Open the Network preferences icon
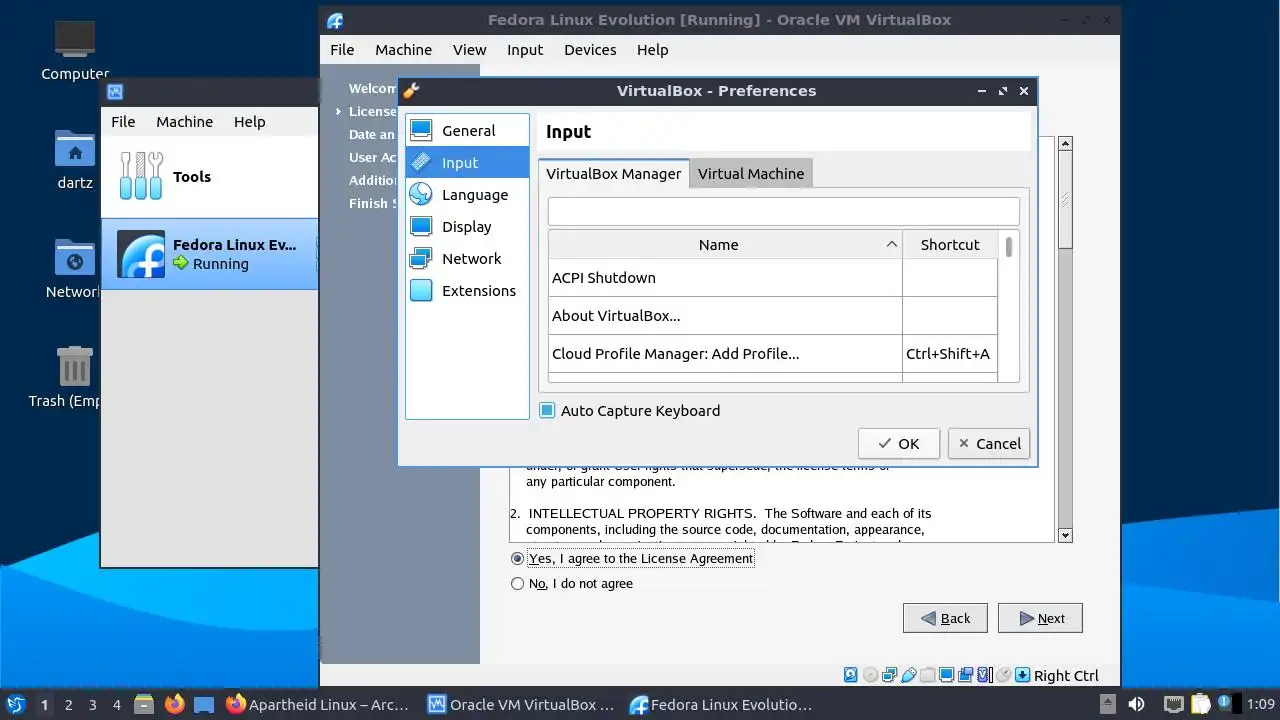 coord(421,258)
